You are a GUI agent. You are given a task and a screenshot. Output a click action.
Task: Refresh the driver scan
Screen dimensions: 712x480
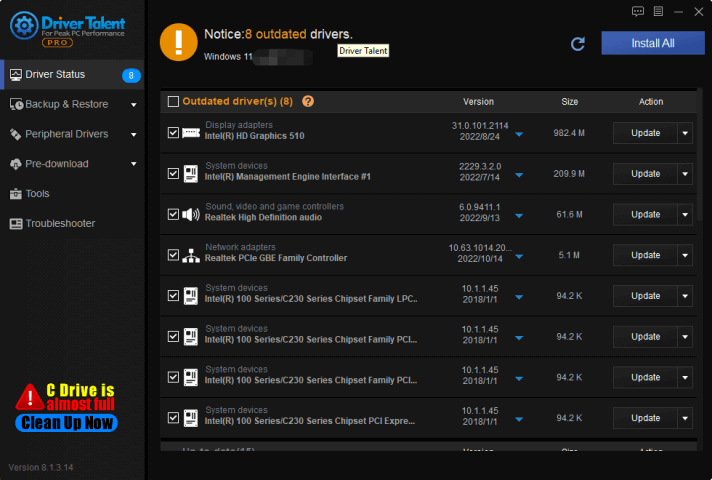click(578, 44)
